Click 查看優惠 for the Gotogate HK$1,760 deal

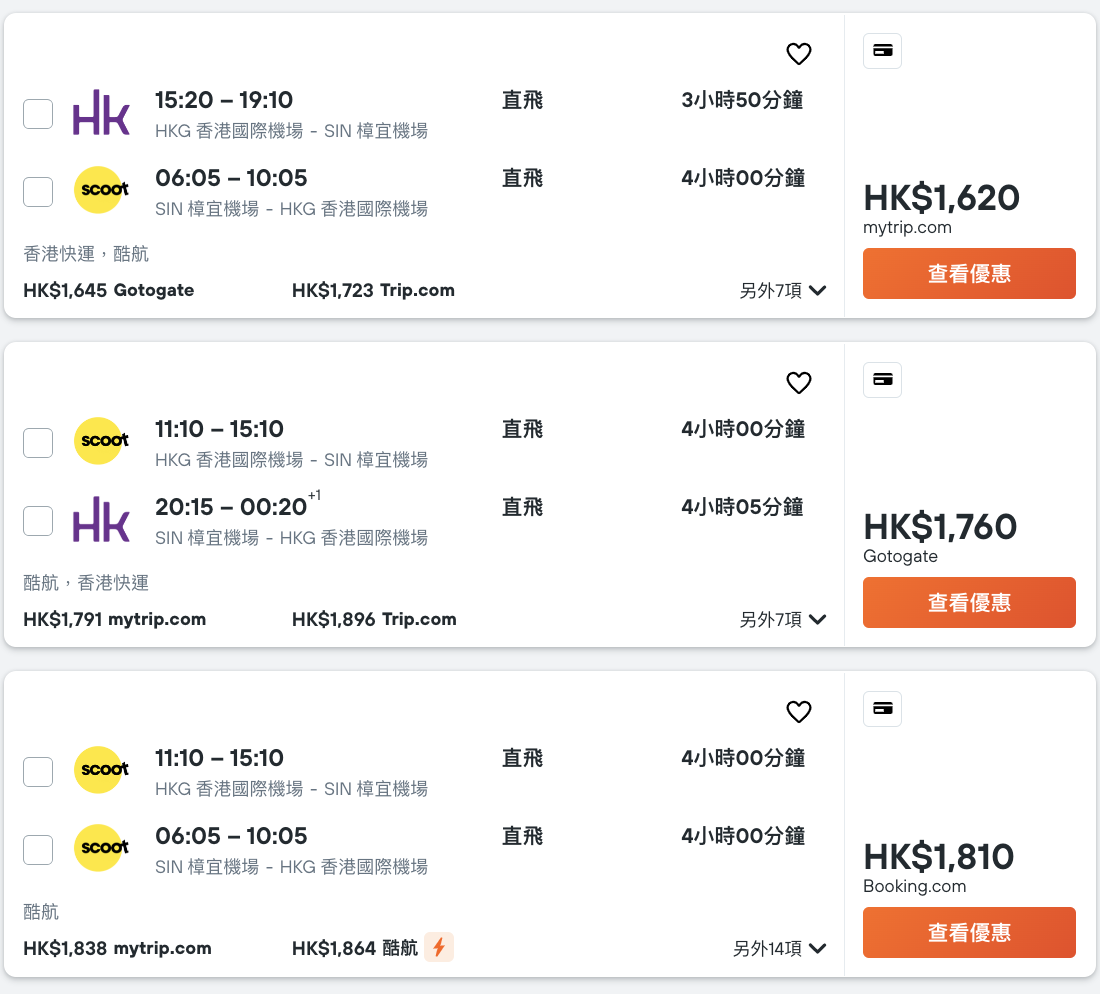(x=969, y=602)
